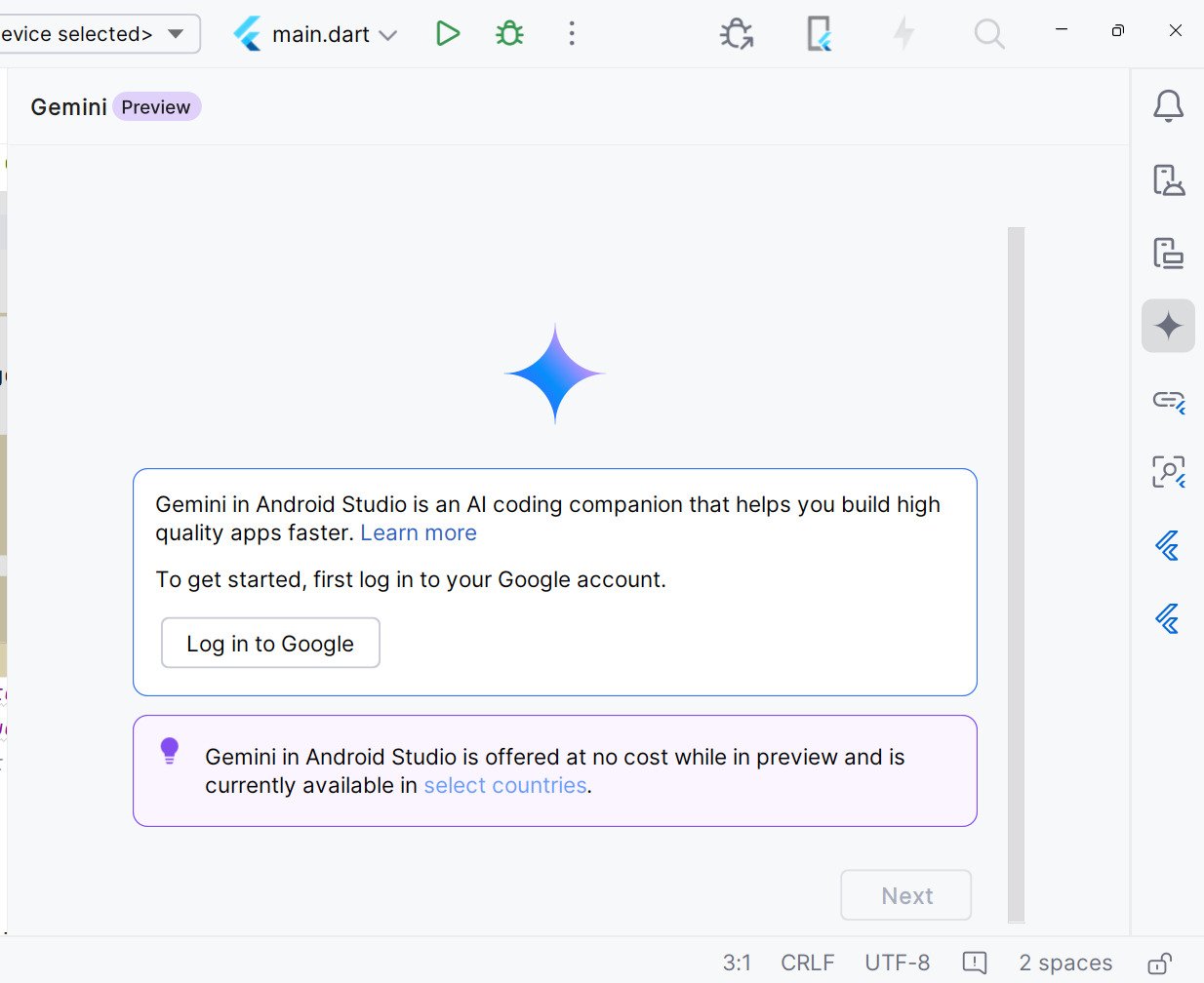Restore down the Android Studio window
Image resolution: width=1204 pixels, height=983 pixels.
point(1118,30)
